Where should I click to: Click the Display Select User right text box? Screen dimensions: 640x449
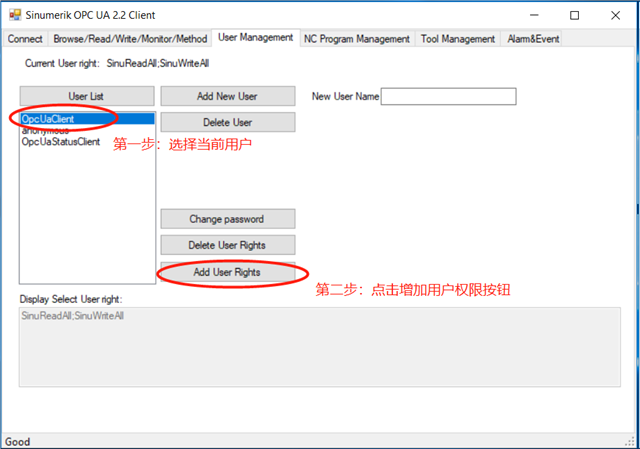pos(320,347)
